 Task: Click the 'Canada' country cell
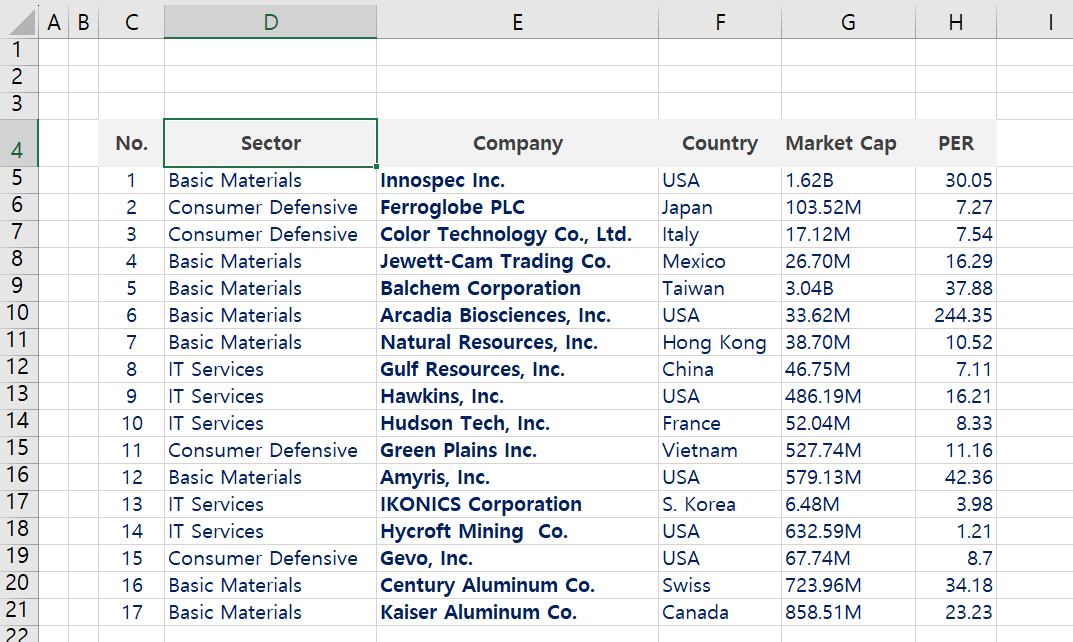(720, 613)
